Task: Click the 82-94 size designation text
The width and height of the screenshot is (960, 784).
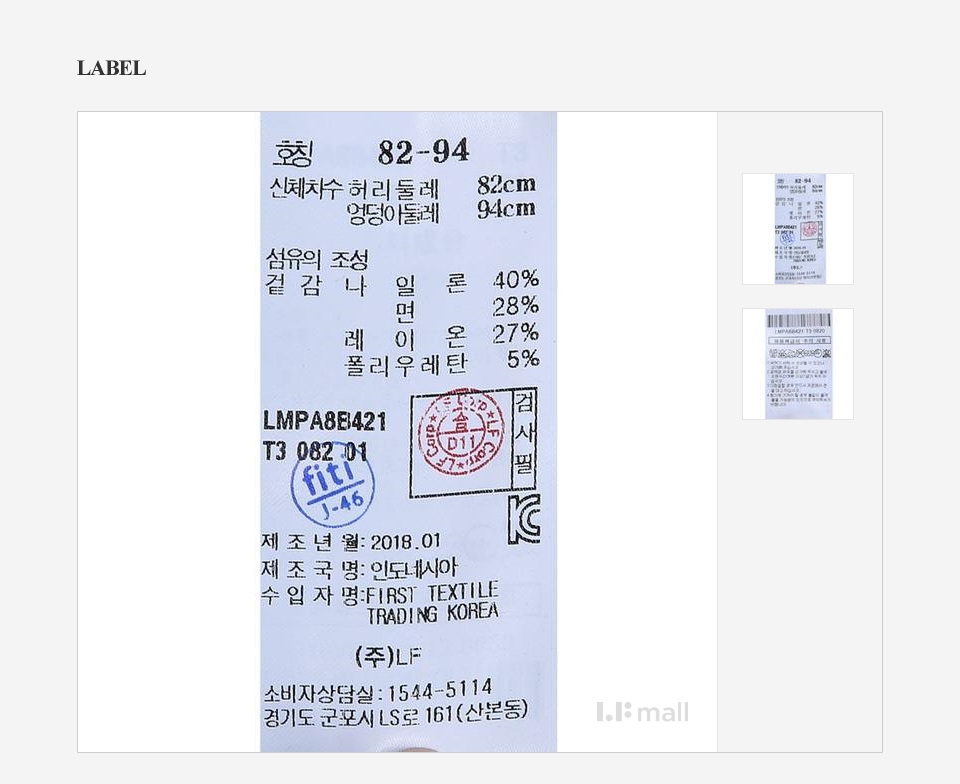Action: click(424, 152)
